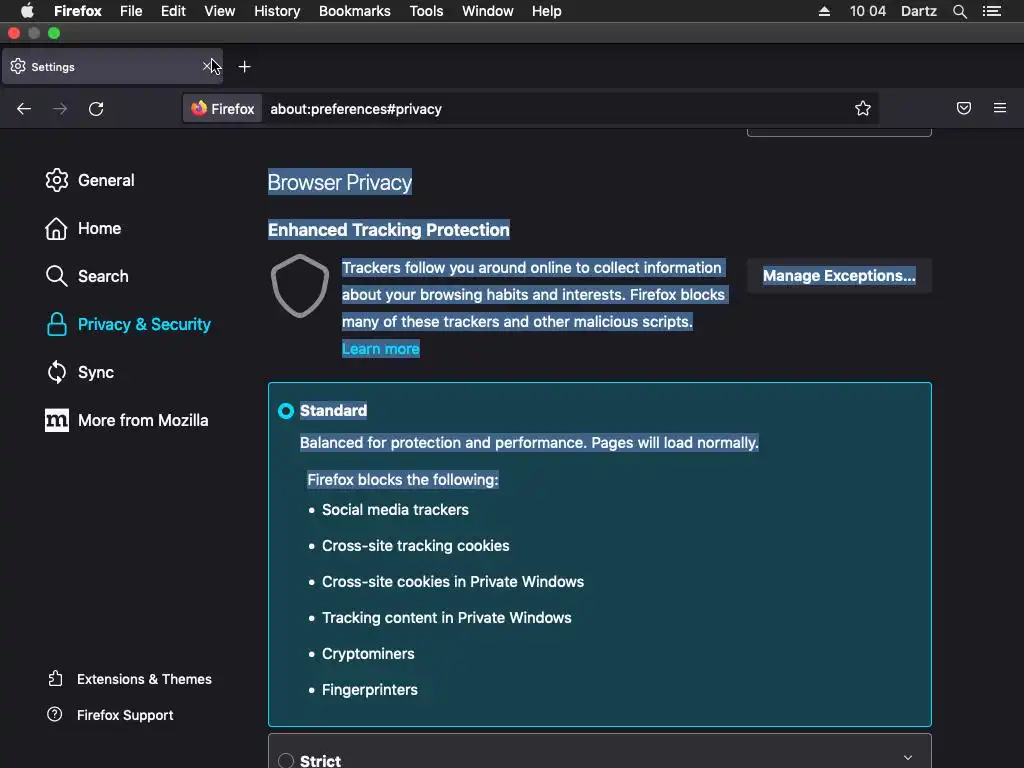The image size is (1024, 768).
Task: Click the eject icon in the menu bar
Action: 824,11
